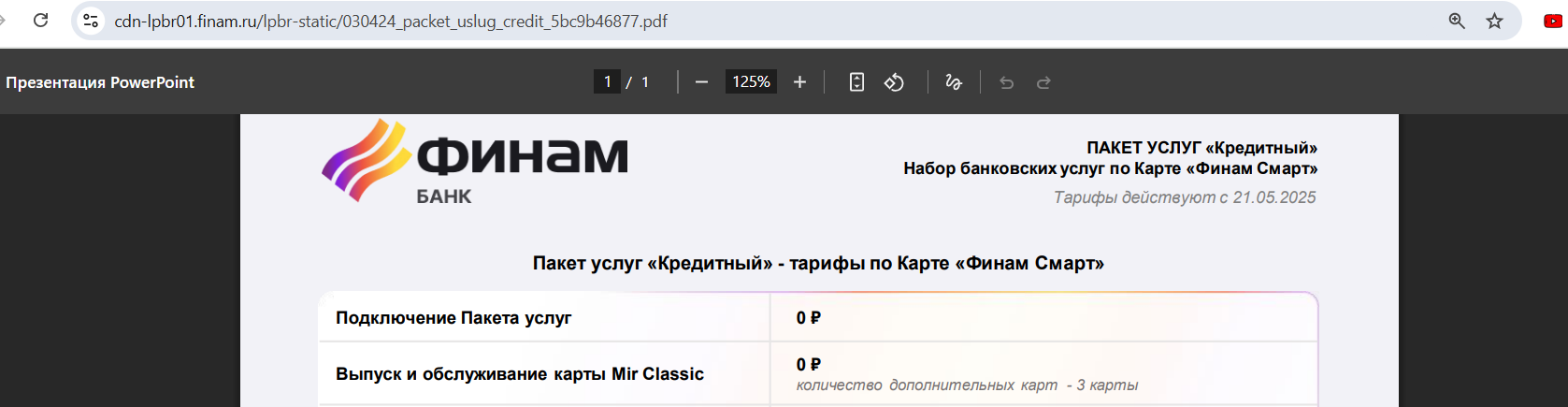Viewport: 1568px width, 407px height.
Task: Open site information icon in address bar
Action: coord(91,21)
